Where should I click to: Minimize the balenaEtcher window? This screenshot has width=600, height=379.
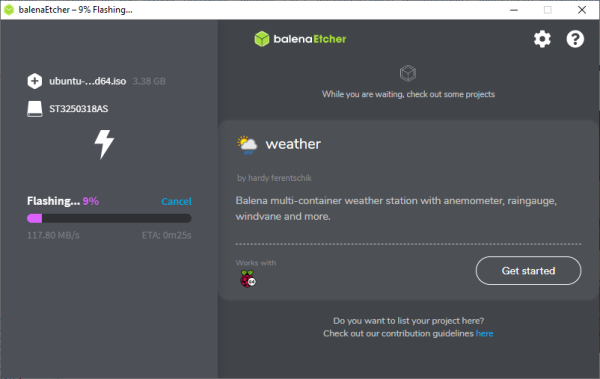pyautogui.click(x=514, y=10)
